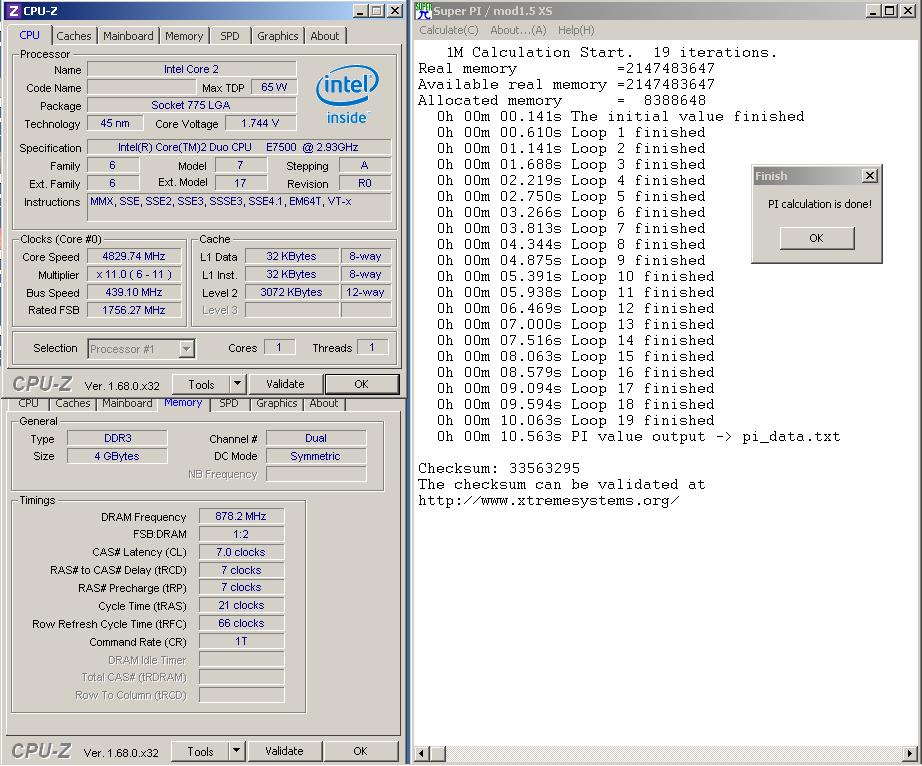Open the About...(A) menu in Super PI
Viewport: 922px width, 766px height.
[x=518, y=30]
